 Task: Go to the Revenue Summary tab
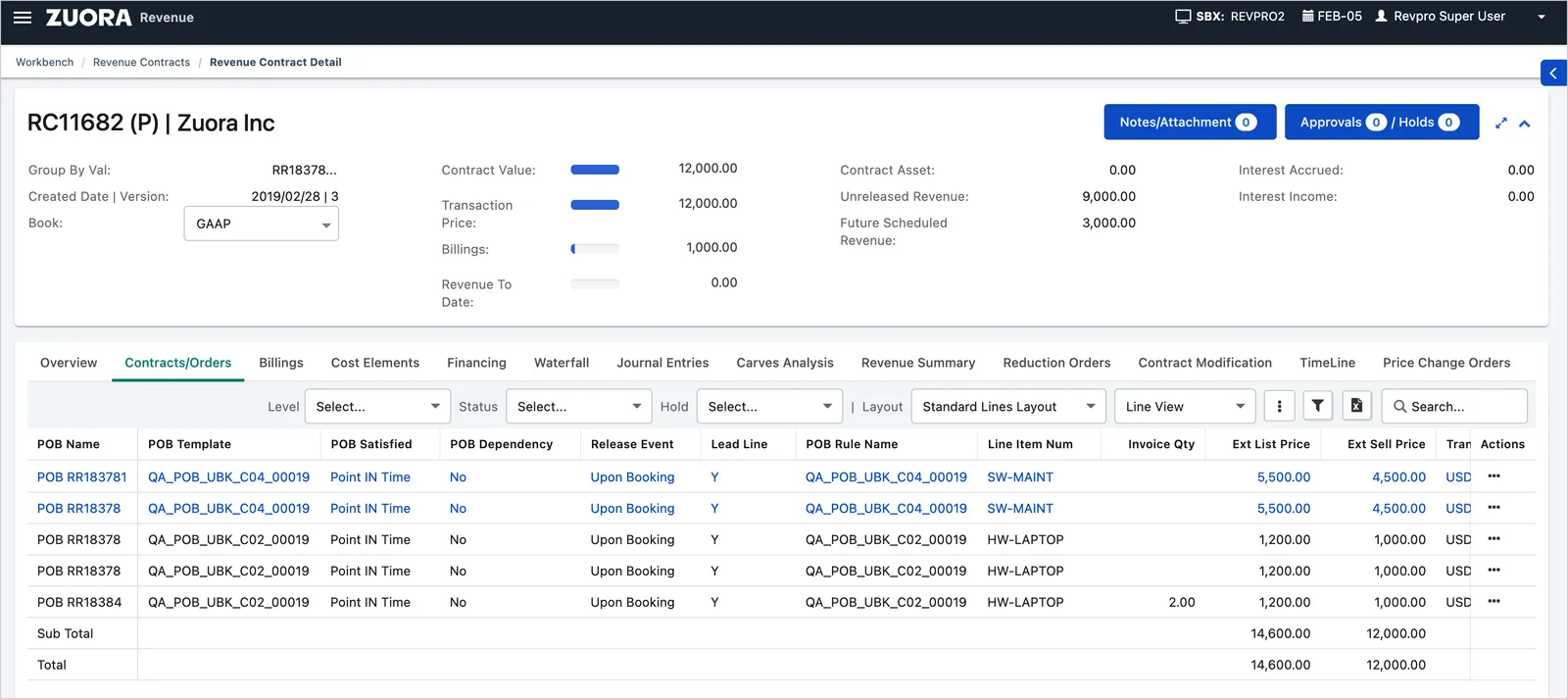click(918, 363)
